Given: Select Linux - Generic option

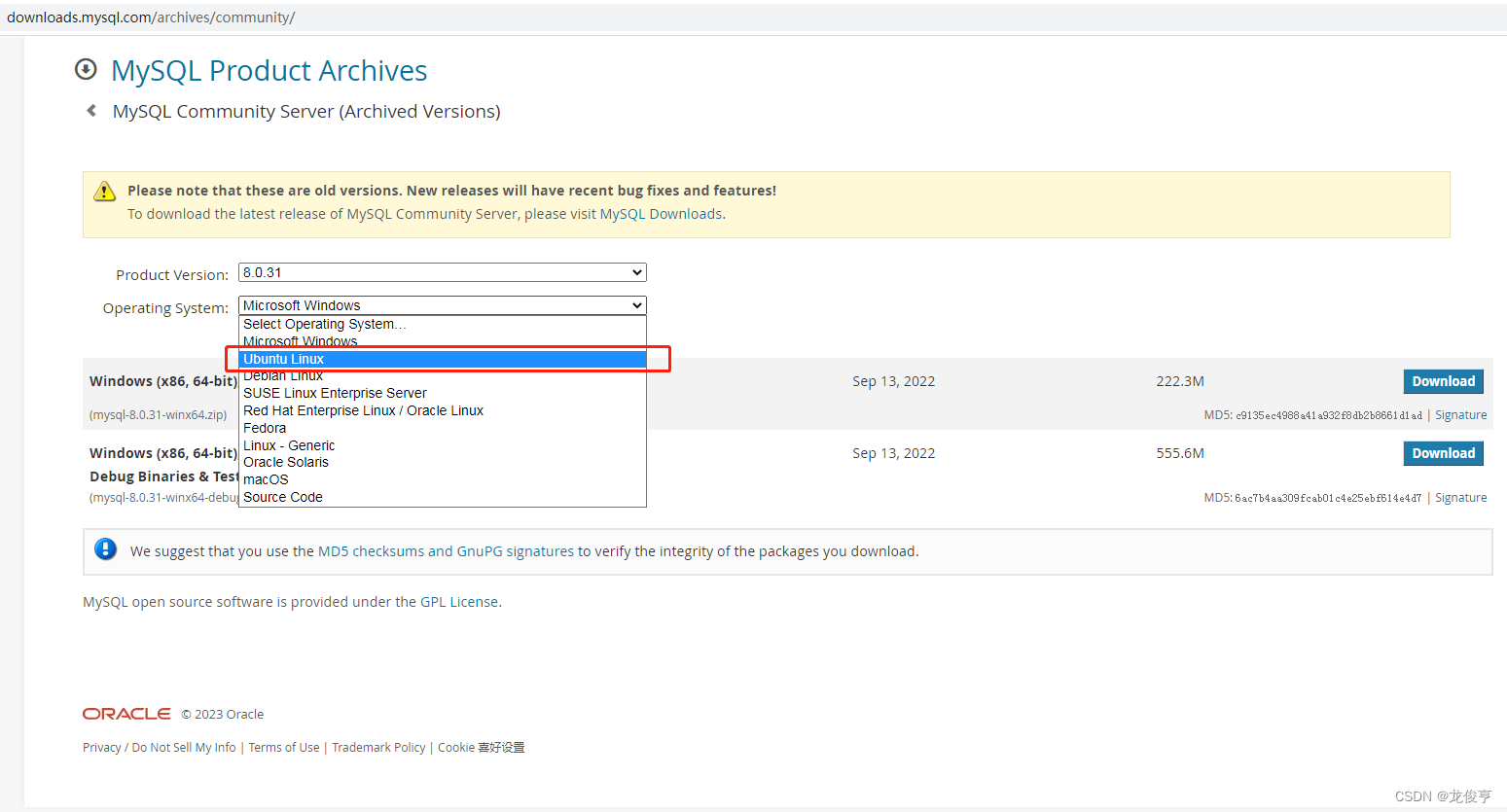Looking at the screenshot, I should 443,445.
